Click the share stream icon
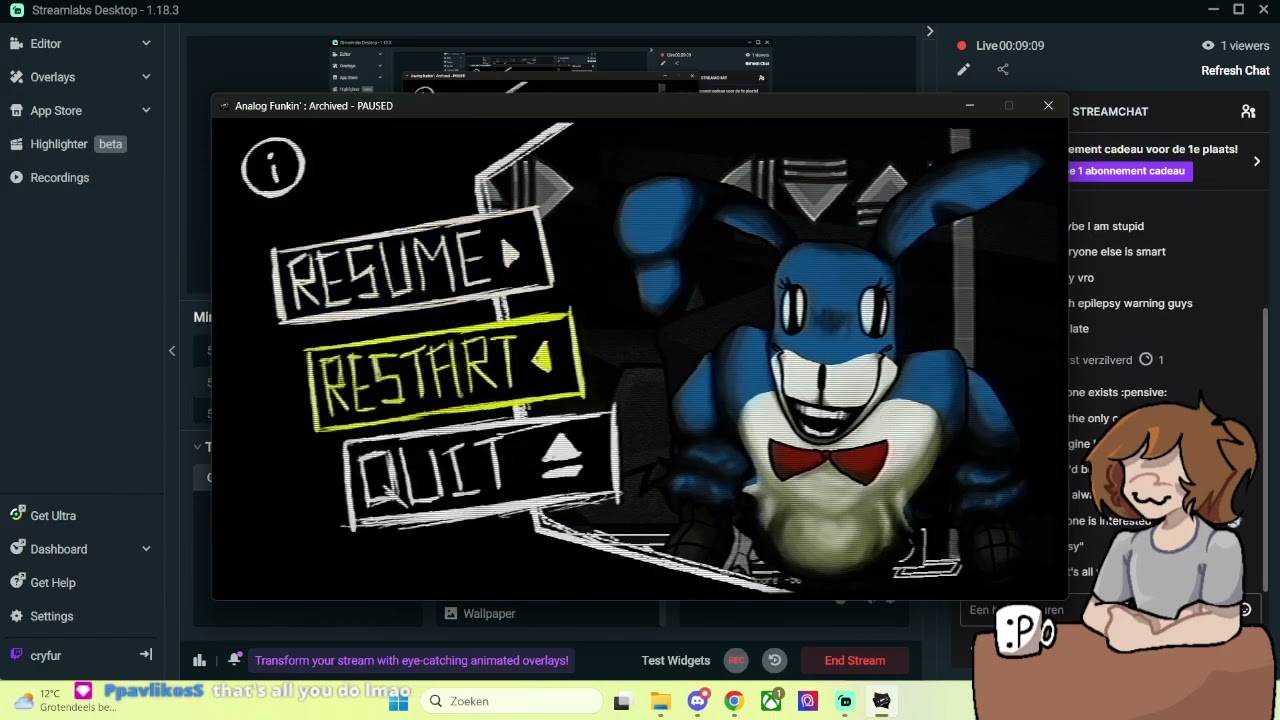1280x720 pixels. tap(1003, 69)
